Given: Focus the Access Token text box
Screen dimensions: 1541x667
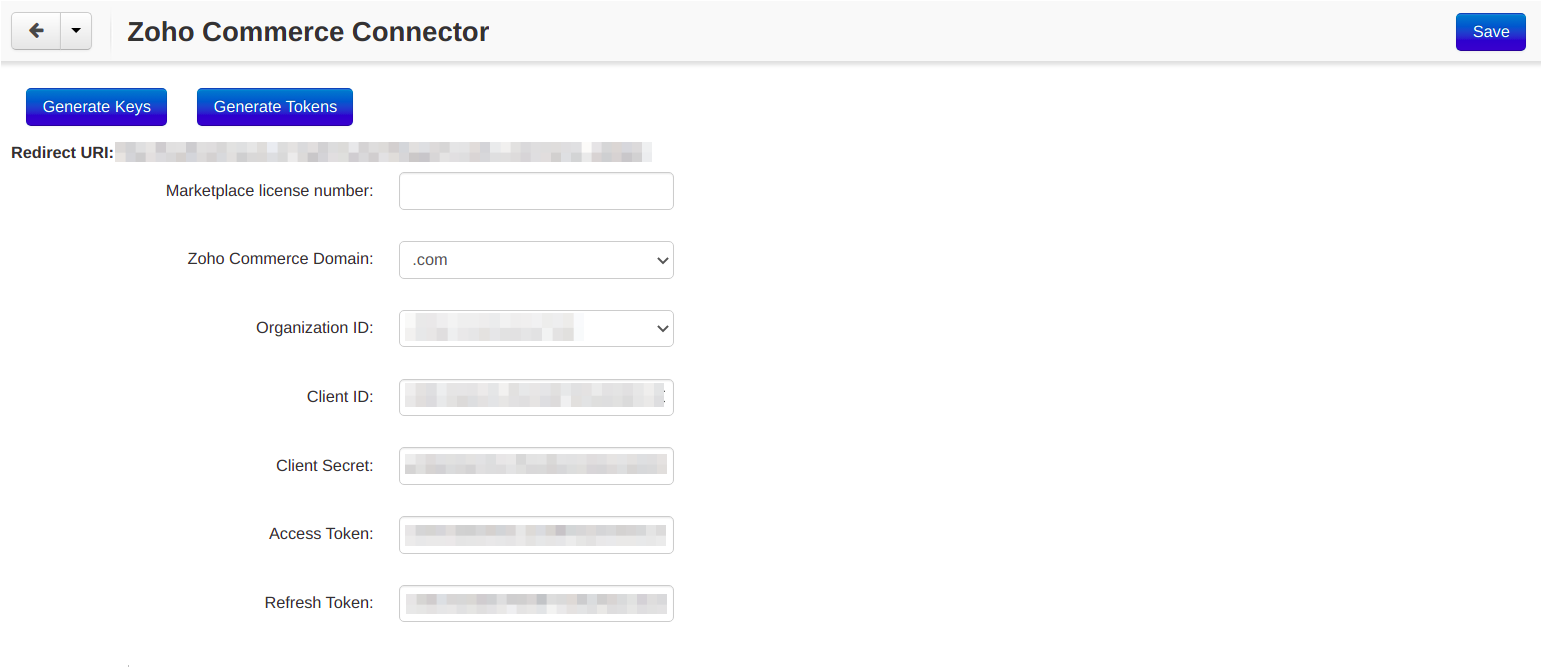Looking at the screenshot, I should (x=536, y=535).
